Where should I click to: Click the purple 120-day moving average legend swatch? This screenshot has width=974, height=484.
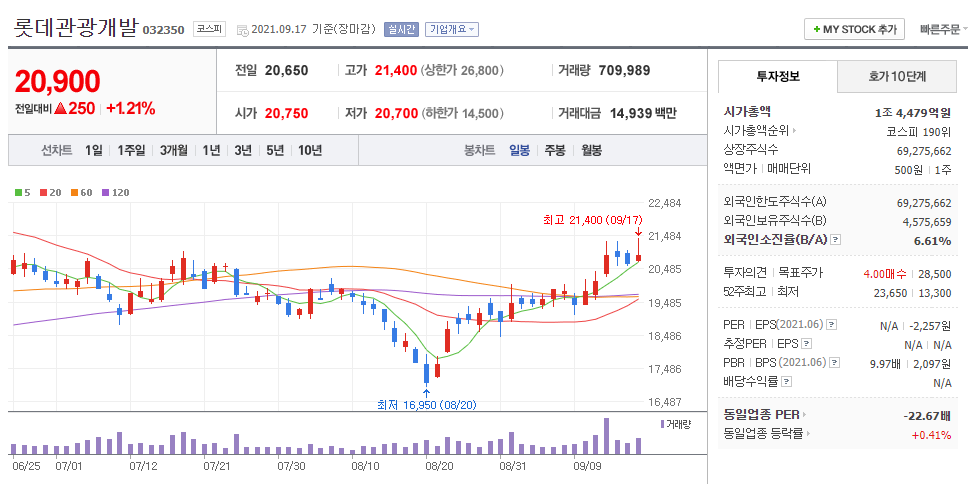[106, 193]
